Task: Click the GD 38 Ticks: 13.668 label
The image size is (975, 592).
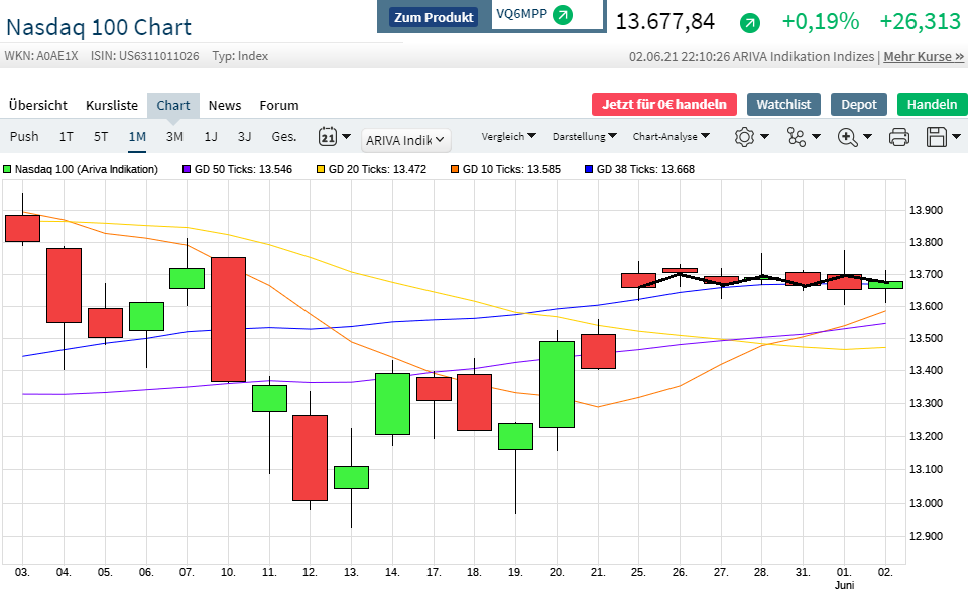Action: coord(645,169)
